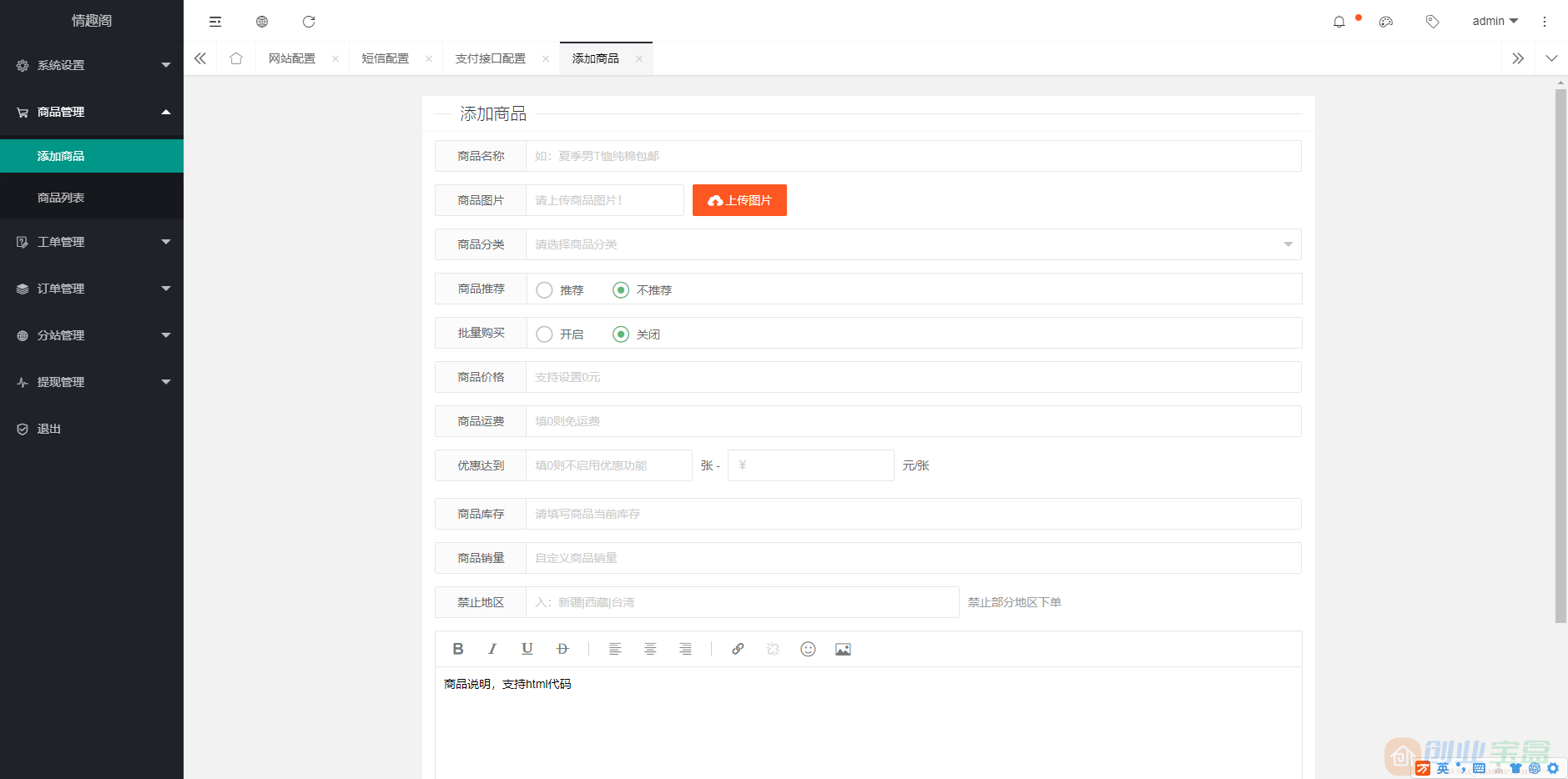Set text alignment to center
Image resolution: width=1568 pixels, height=779 pixels.
pos(650,648)
